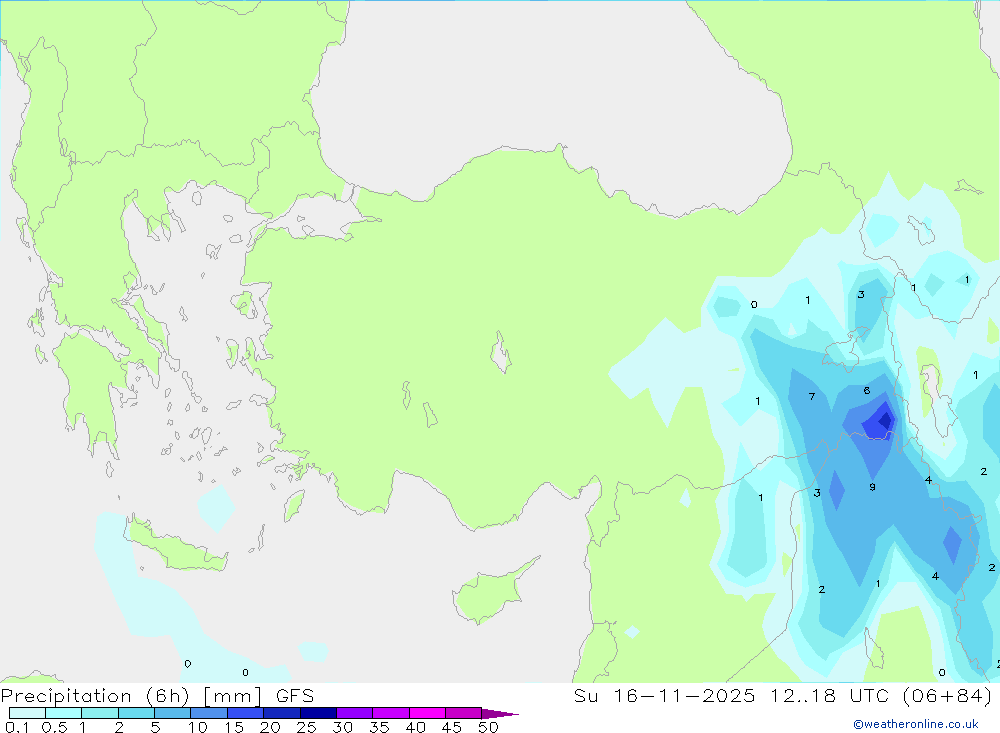Click the 20–25 mm dark blue swatch
The image size is (1000, 733).
[x=282, y=713]
